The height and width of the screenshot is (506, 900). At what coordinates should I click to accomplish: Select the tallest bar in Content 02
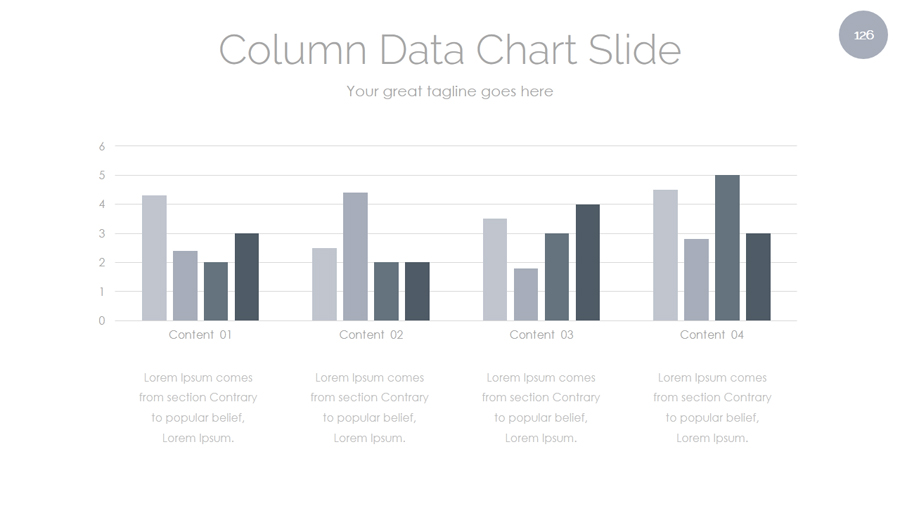[355, 257]
